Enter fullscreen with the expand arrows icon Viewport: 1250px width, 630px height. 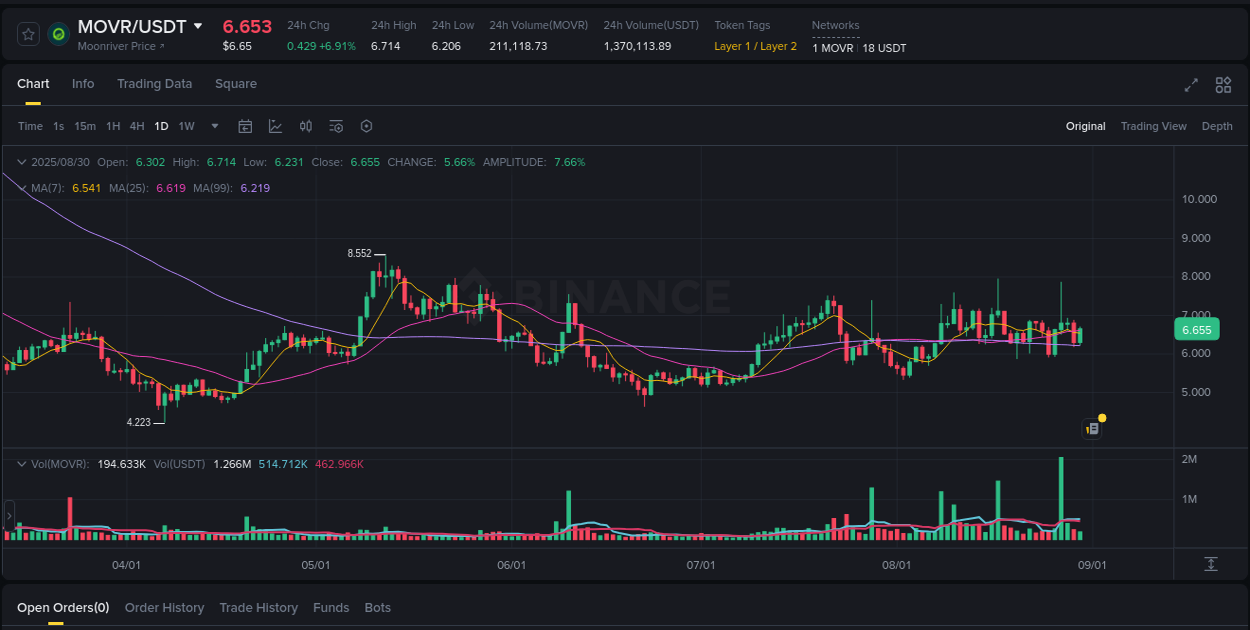coord(1190,85)
